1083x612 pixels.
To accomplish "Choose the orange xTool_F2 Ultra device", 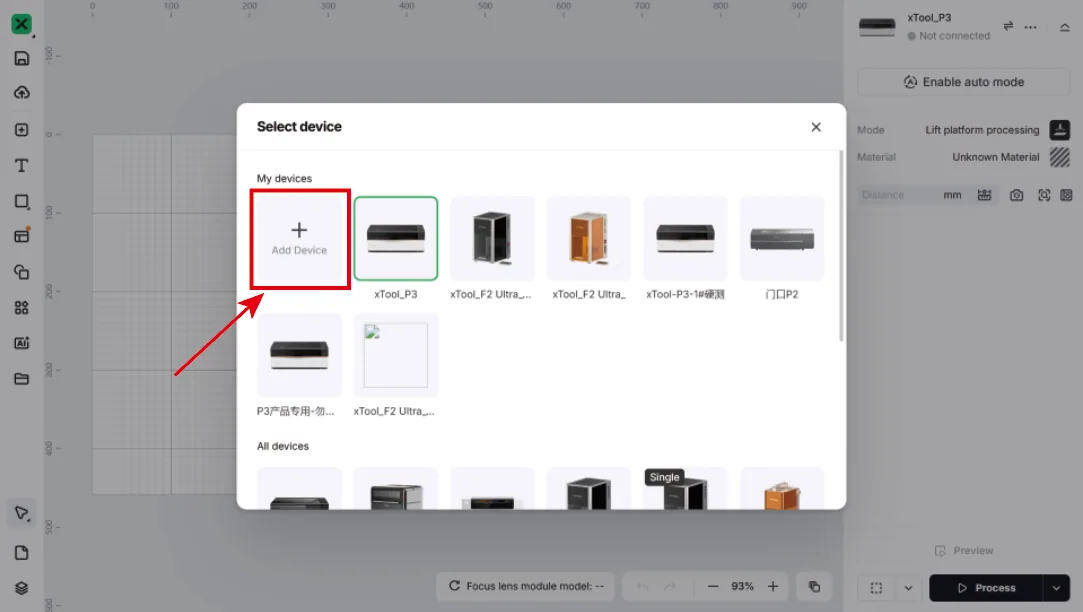I will click(x=588, y=238).
